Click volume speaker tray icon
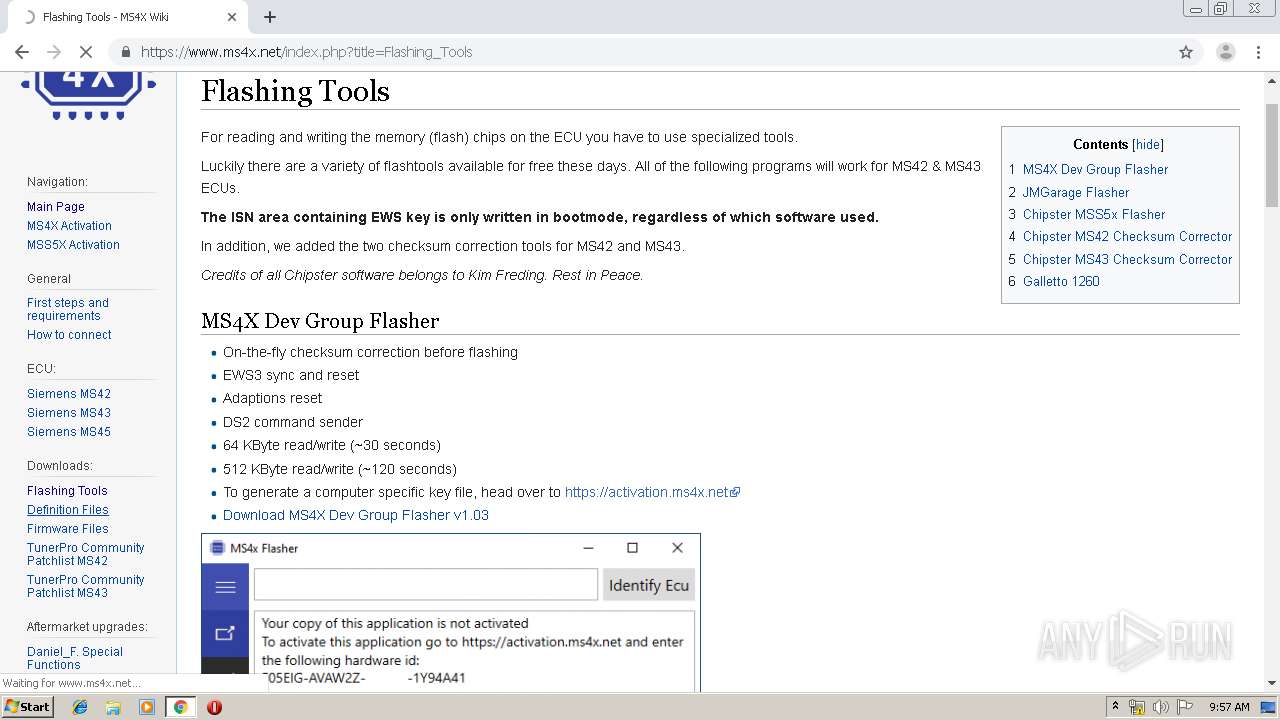 point(1160,707)
